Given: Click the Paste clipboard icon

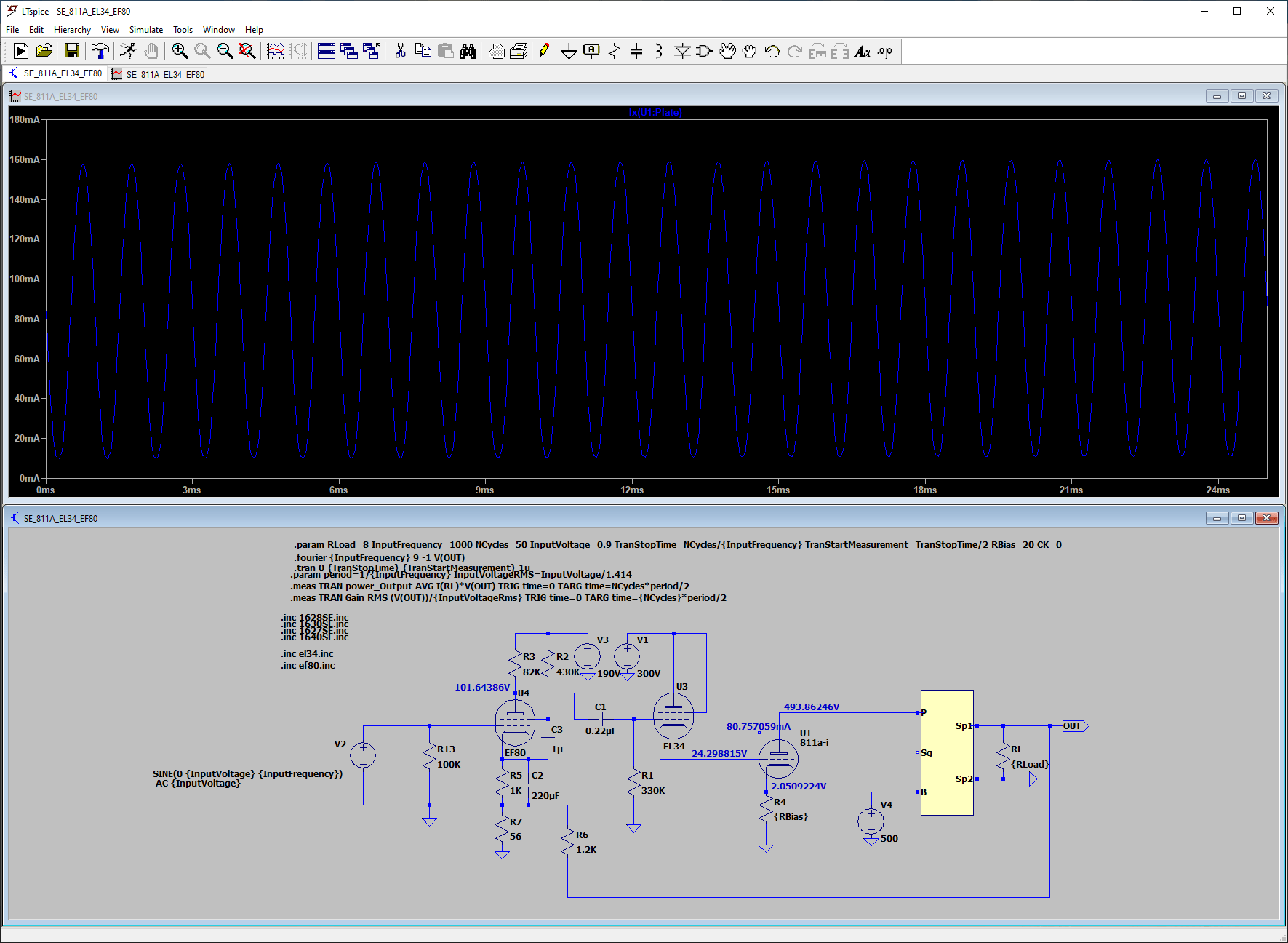Looking at the screenshot, I should (x=445, y=51).
